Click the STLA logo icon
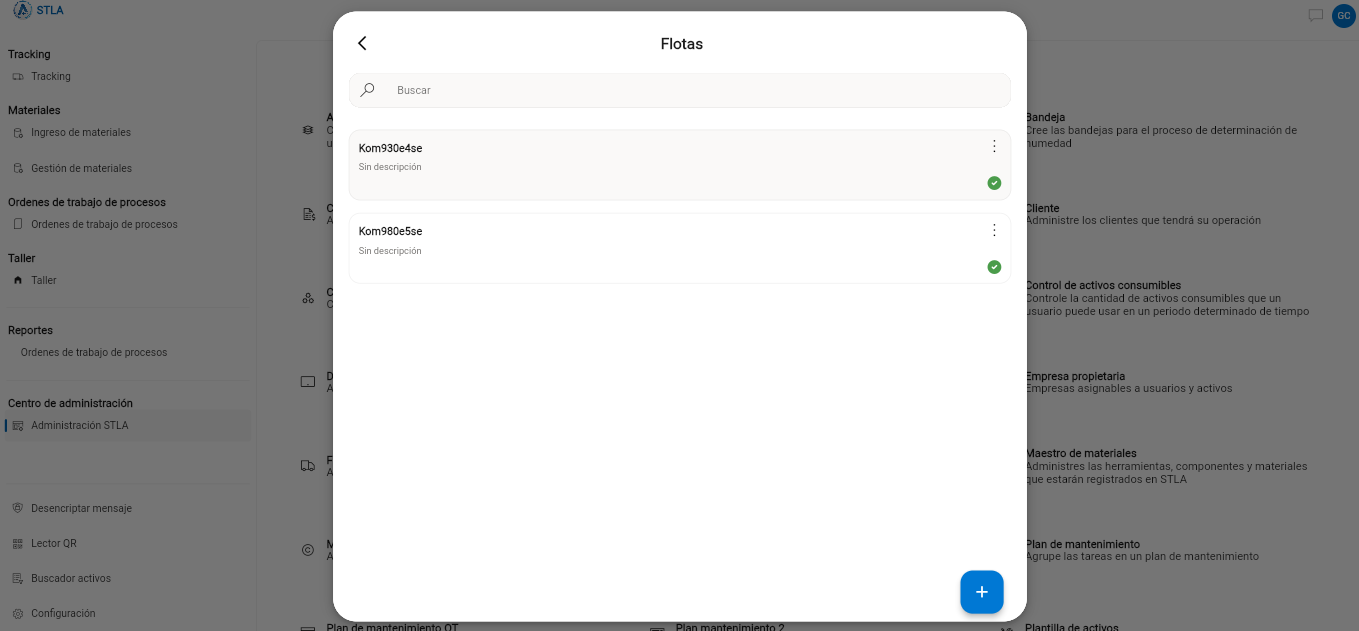The width and height of the screenshot is (1359, 631). (22, 10)
